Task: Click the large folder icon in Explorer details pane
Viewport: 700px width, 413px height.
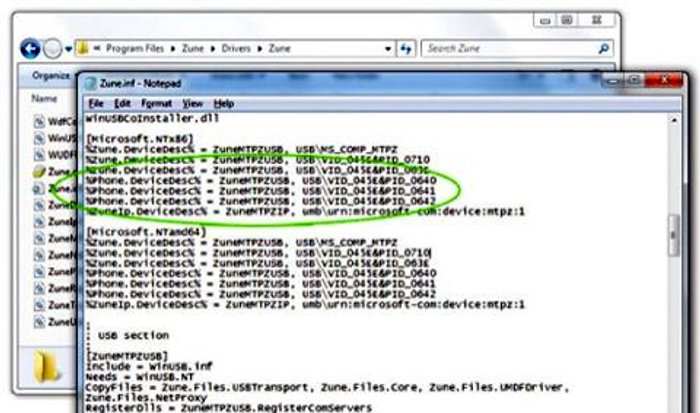Action: pyautogui.click(x=46, y=367)
